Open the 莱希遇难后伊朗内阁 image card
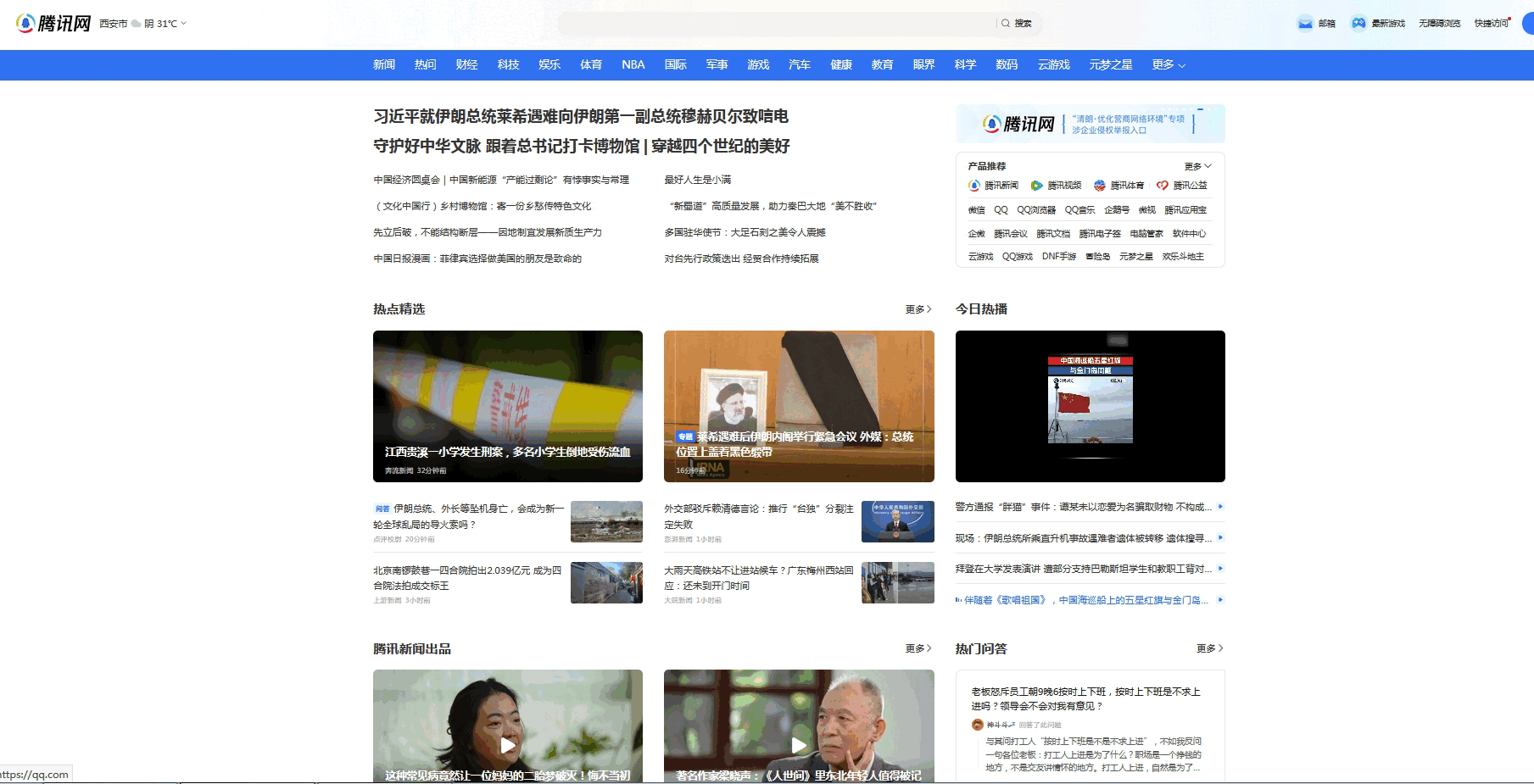This screenshot has height=784, width=1534. [799, 406]
